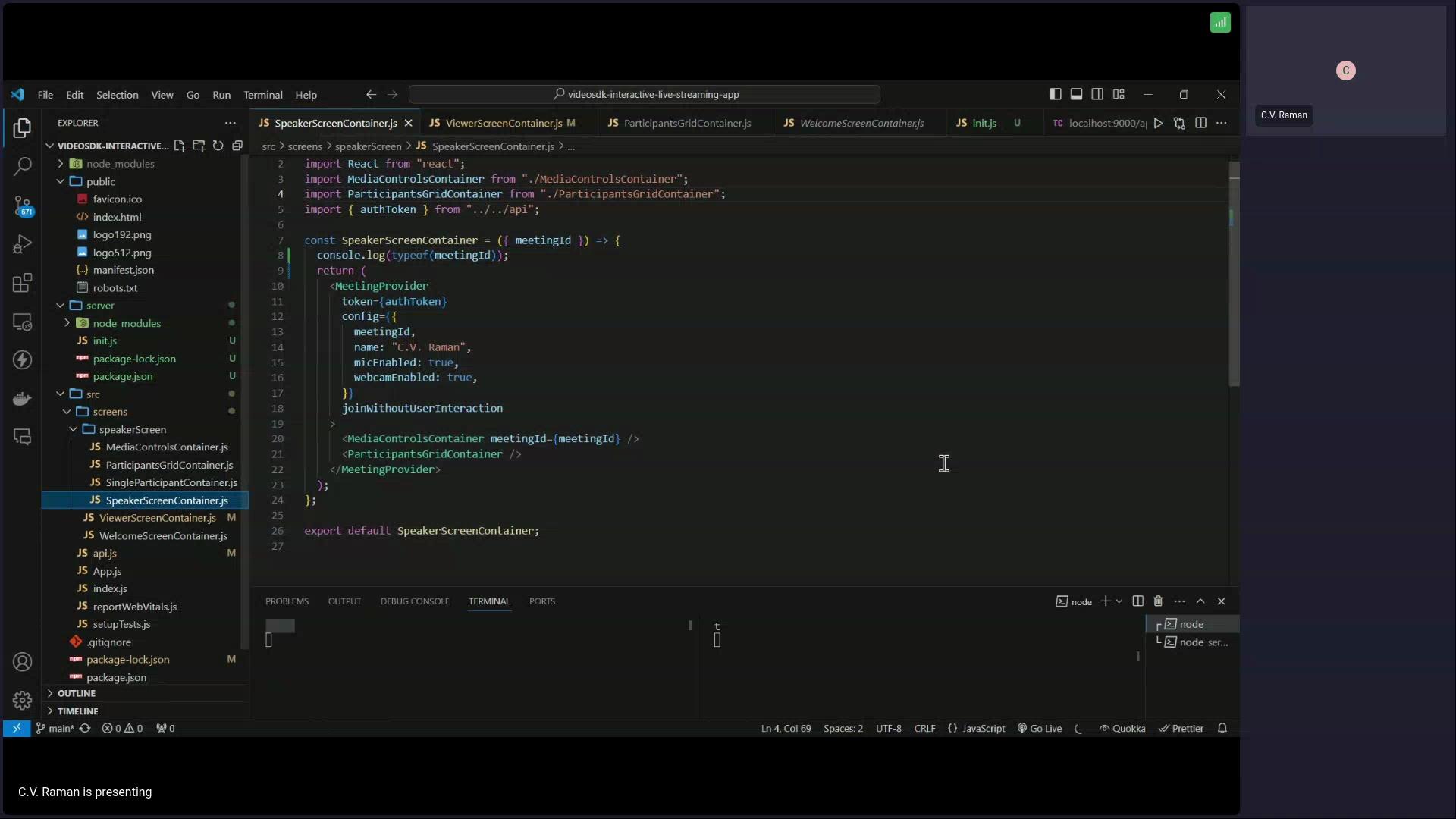Open MediaControlsContainer.js in file tree
Screen dimensions: 1456x819
167,447
